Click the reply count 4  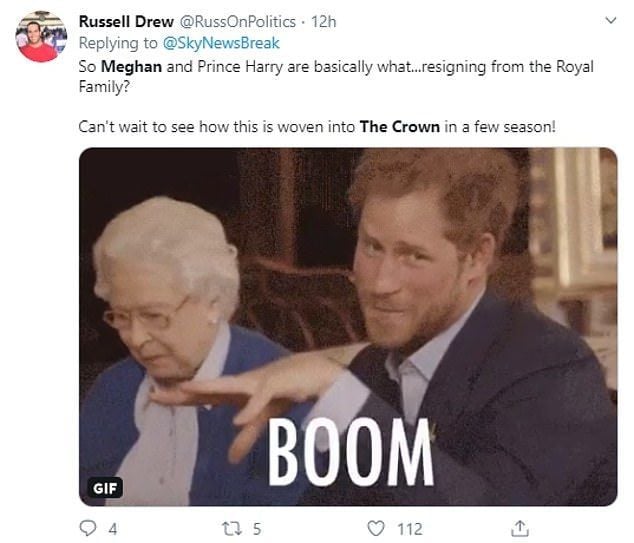coord(112,529)
